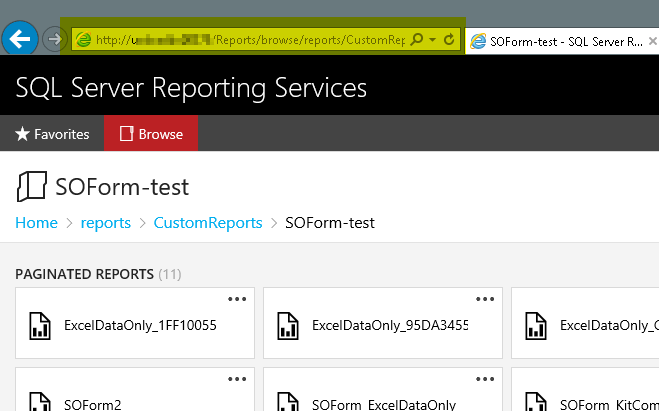Open ExcelDataOnly_95DA3455 report
This screenshot has width=659, height=411.
[383, 323]
